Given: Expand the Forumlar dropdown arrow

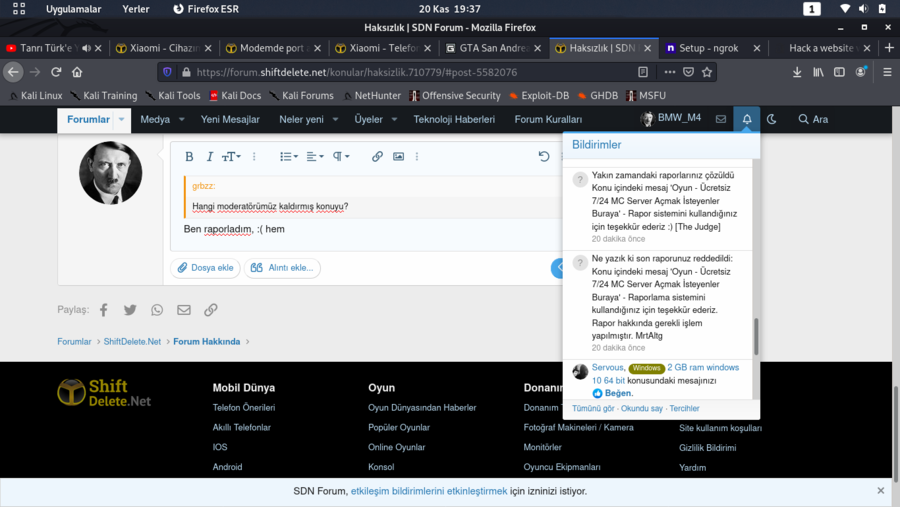Looking at the screenshot, I should click(x=122, y=119).
